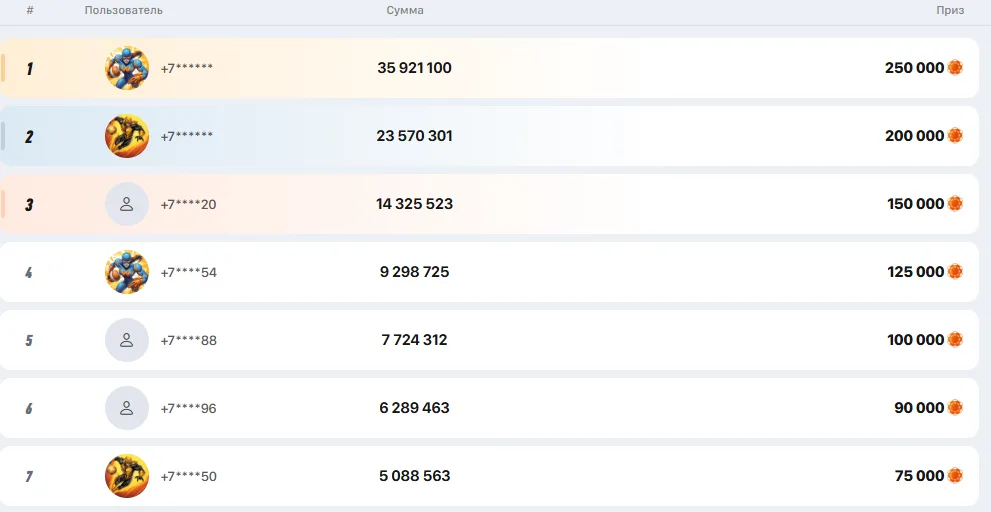This screenshot has height=512, width=991.
Task: Click the prize amount 125 000
Action: pyautogui.click(x=916, y=272)
